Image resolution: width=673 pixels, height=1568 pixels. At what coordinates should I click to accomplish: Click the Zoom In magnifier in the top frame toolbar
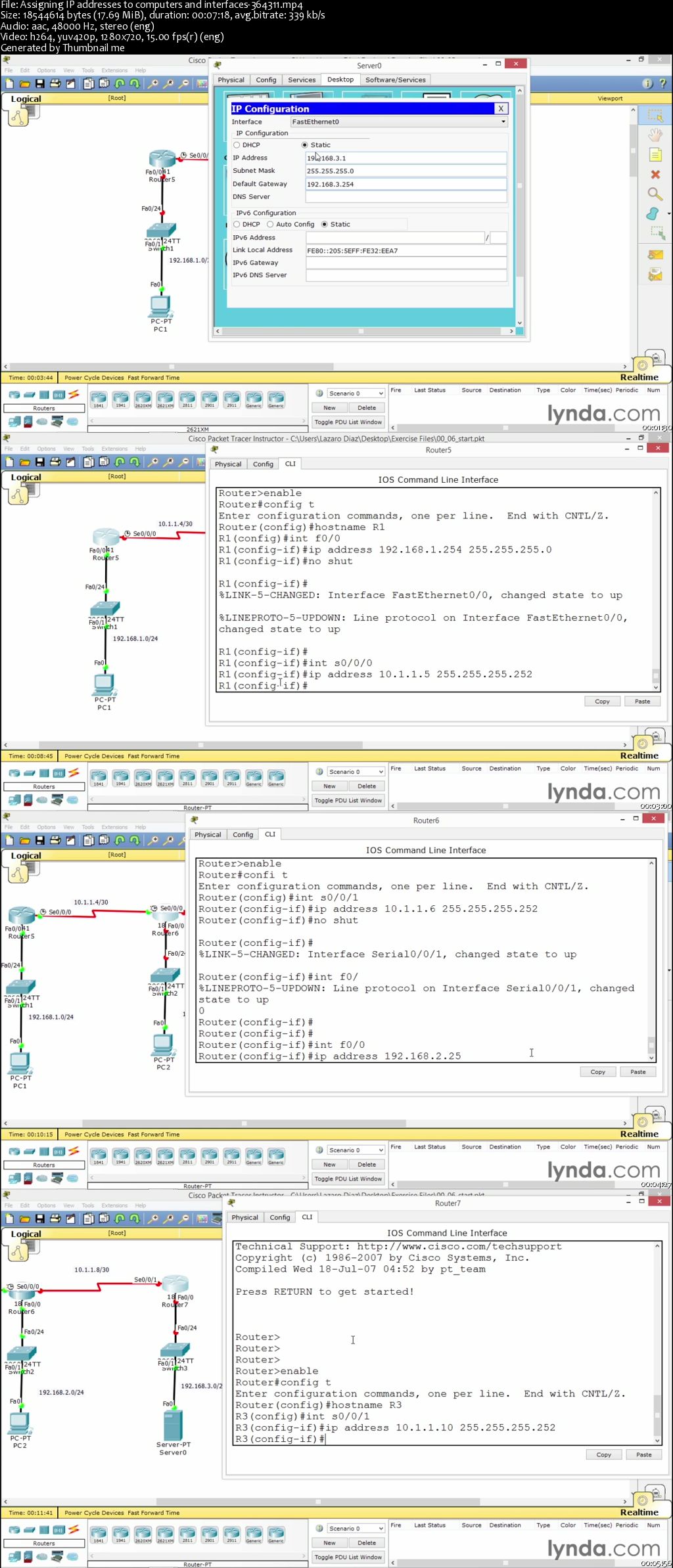click(x=153, y=83)
